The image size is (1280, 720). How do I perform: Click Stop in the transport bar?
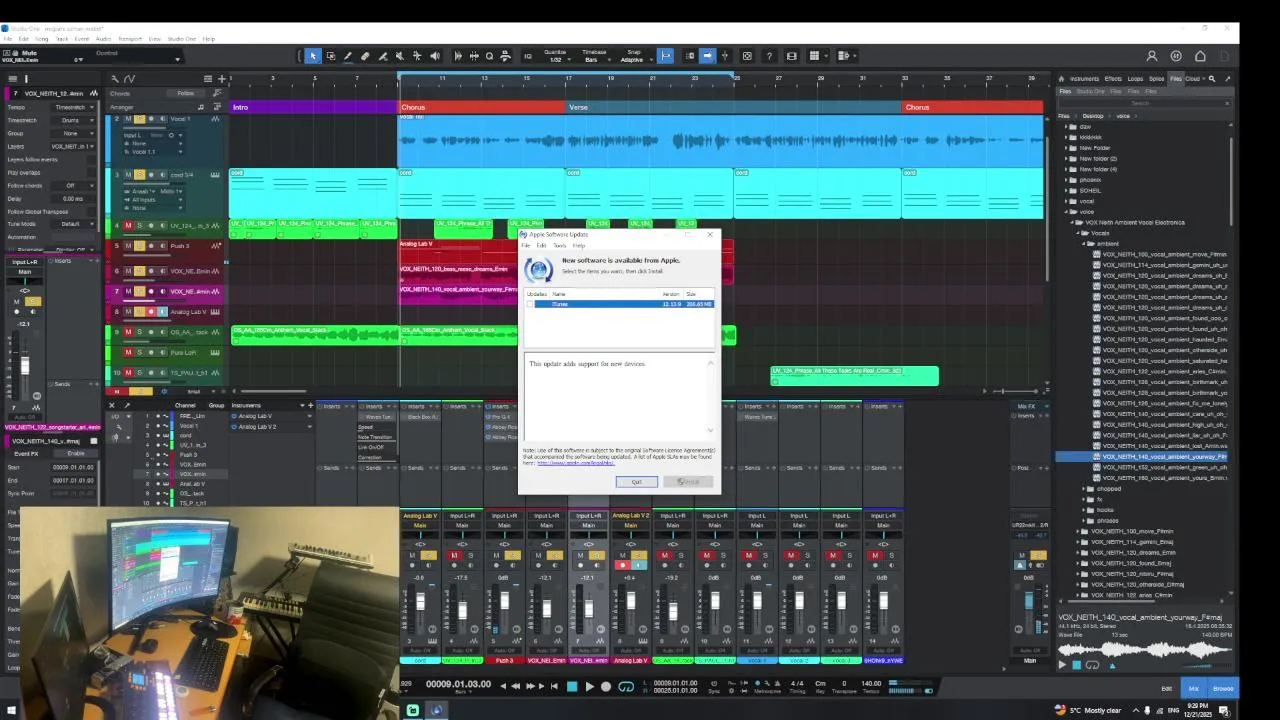(572, 686)
